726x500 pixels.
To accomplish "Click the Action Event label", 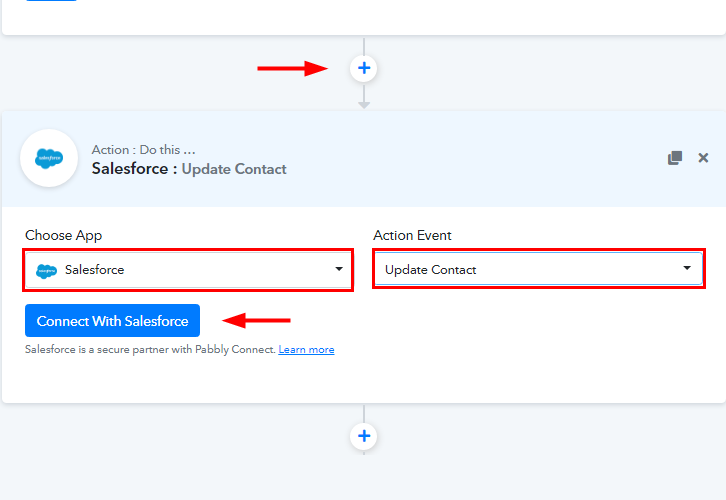I will tap(412, 235).
